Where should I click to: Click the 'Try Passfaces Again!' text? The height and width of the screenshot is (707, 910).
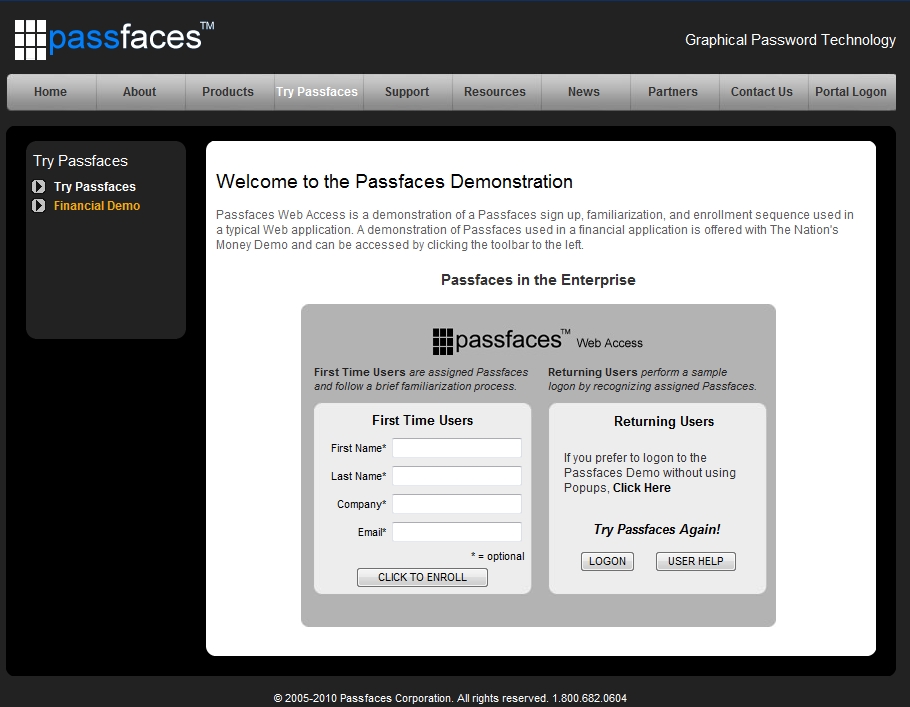(657, 529)
